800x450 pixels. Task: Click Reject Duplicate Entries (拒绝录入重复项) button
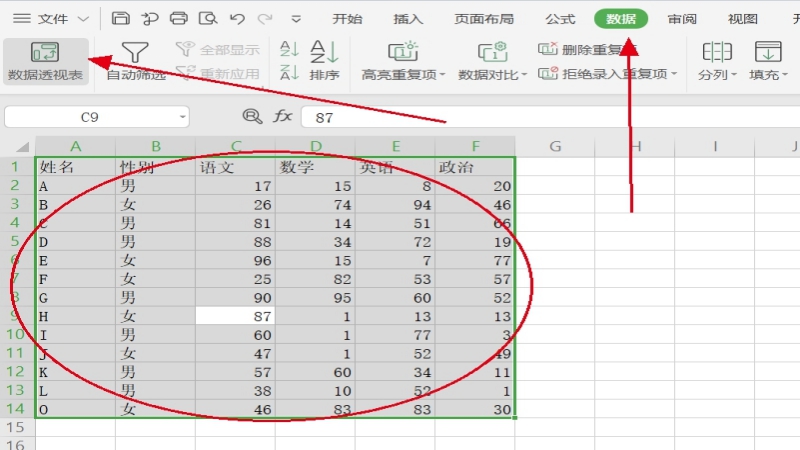tap(606, 74)
